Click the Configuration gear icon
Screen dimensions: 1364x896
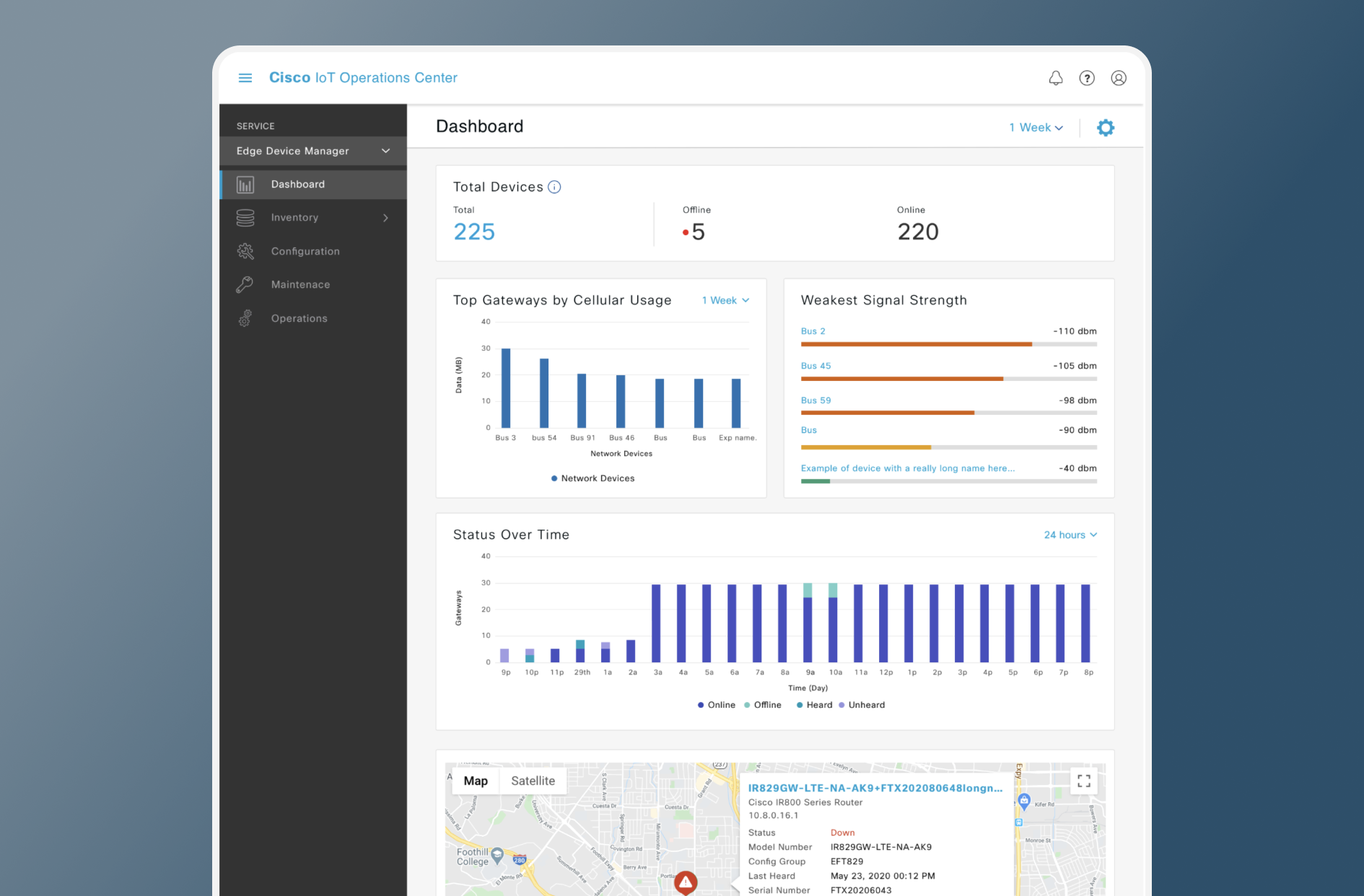pos(245,251)
